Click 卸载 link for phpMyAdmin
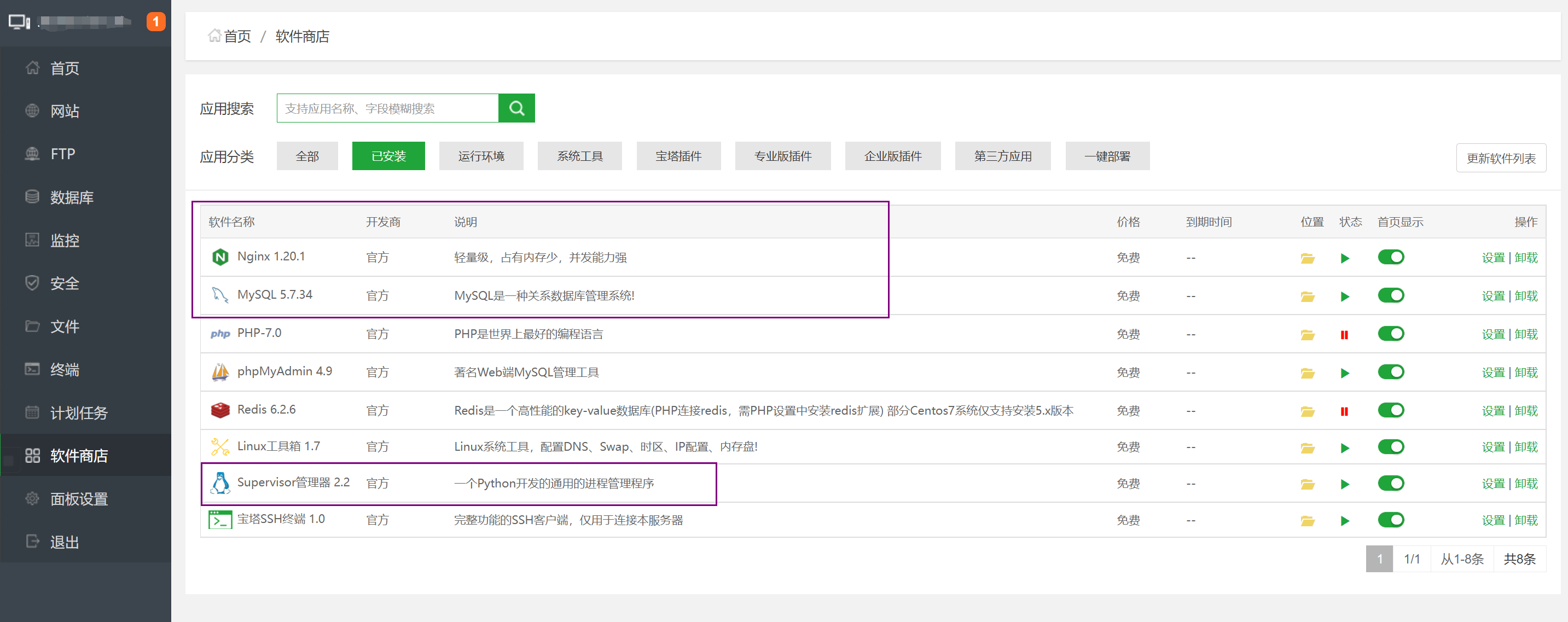This screenshot has height=622, width=1568. (x=1525, y=373)
